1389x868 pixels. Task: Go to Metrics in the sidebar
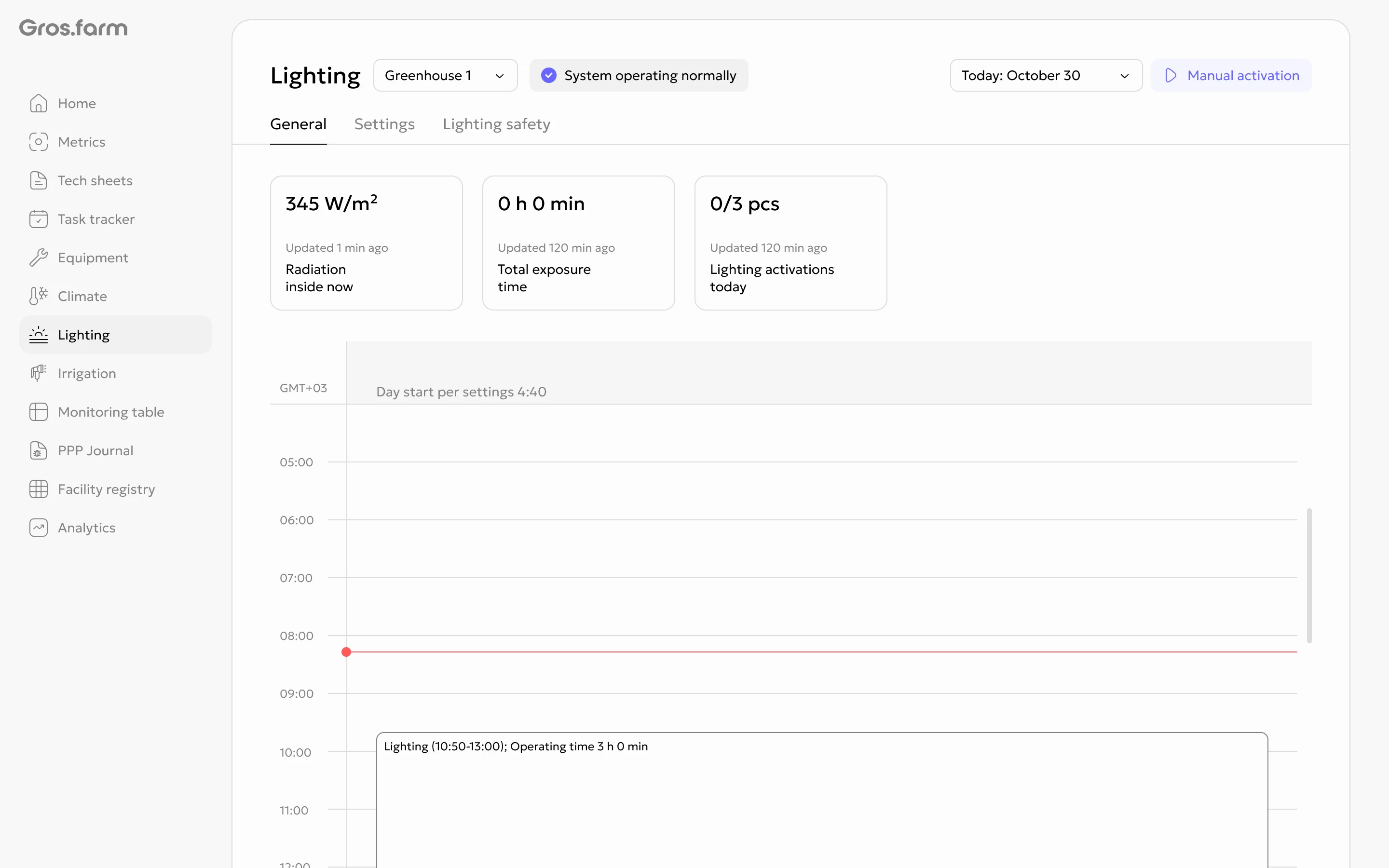click(115, 142)
